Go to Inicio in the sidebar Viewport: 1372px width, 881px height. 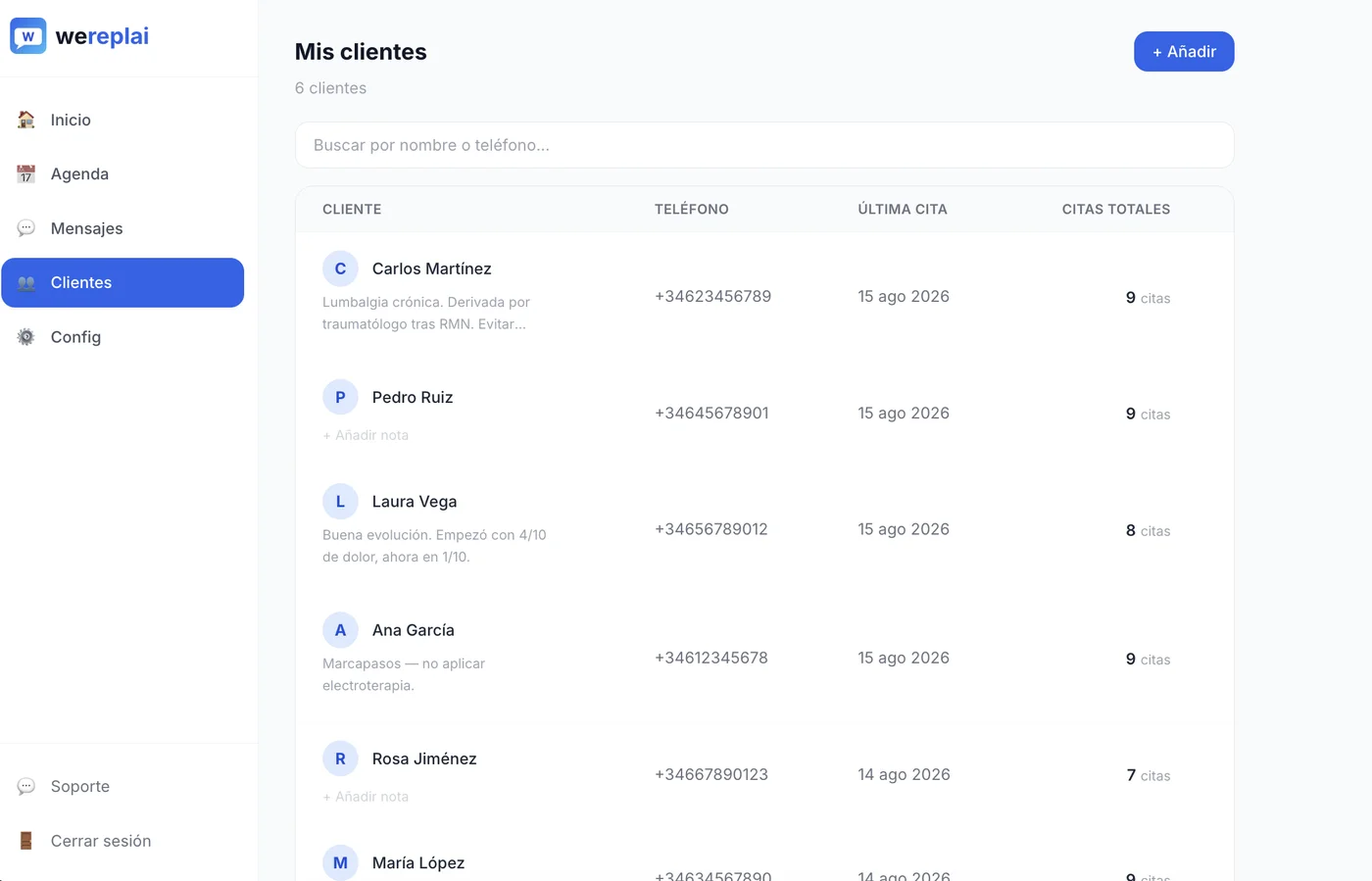[122, 120]
